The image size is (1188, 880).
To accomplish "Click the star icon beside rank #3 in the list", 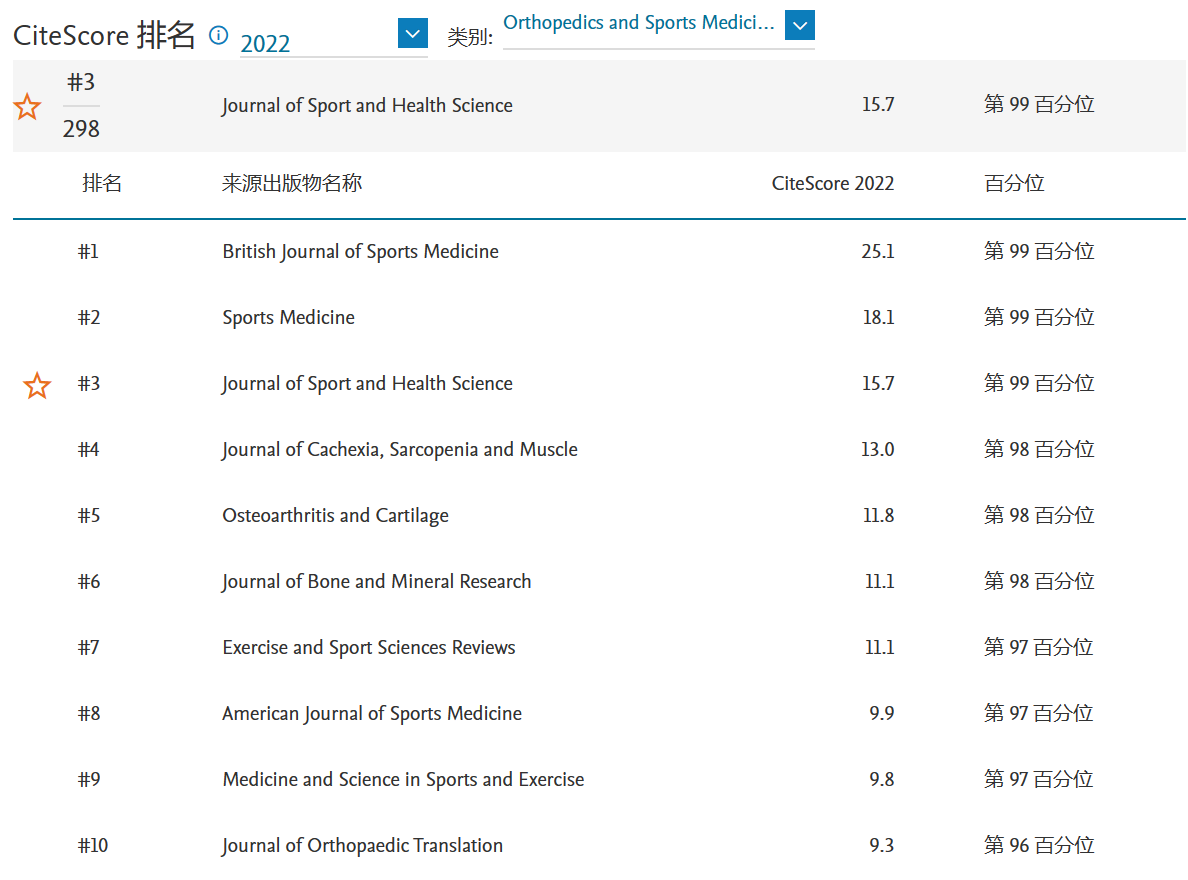I will tap(37, 385).
